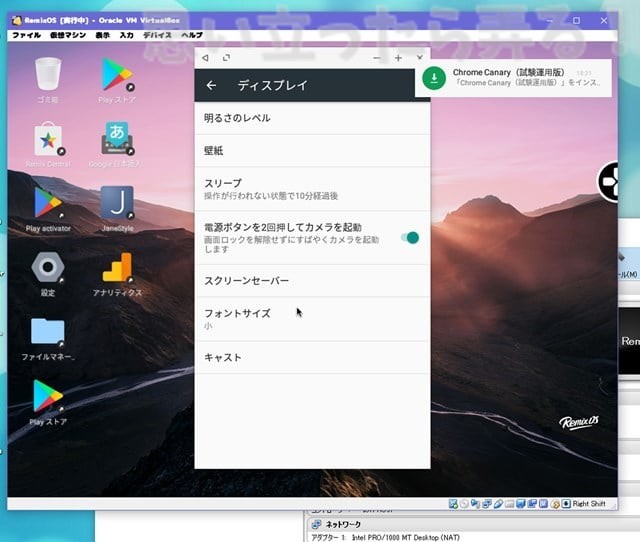
Task: Click the plus maximize icon in settings titlebar
Action: coord(398,58)
